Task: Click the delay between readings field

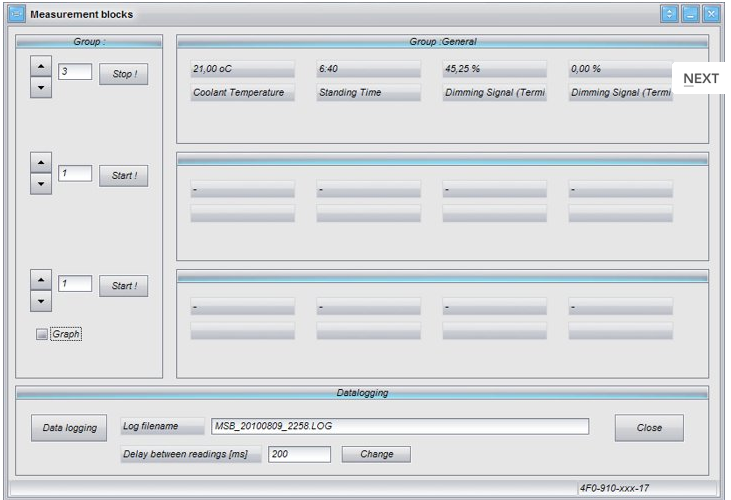Action: (298, 454)
